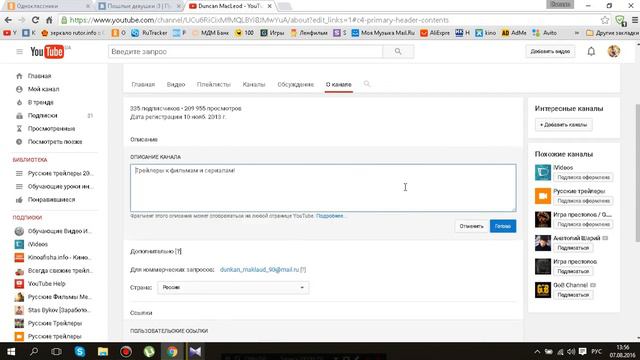
Task: Open the notifications bell
Action: 591,51
